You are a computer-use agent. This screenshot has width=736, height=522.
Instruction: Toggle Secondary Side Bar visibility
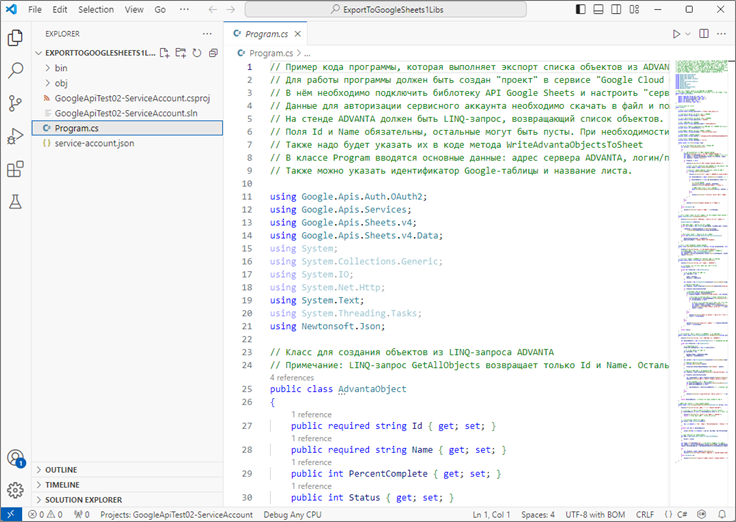point(616,9)
